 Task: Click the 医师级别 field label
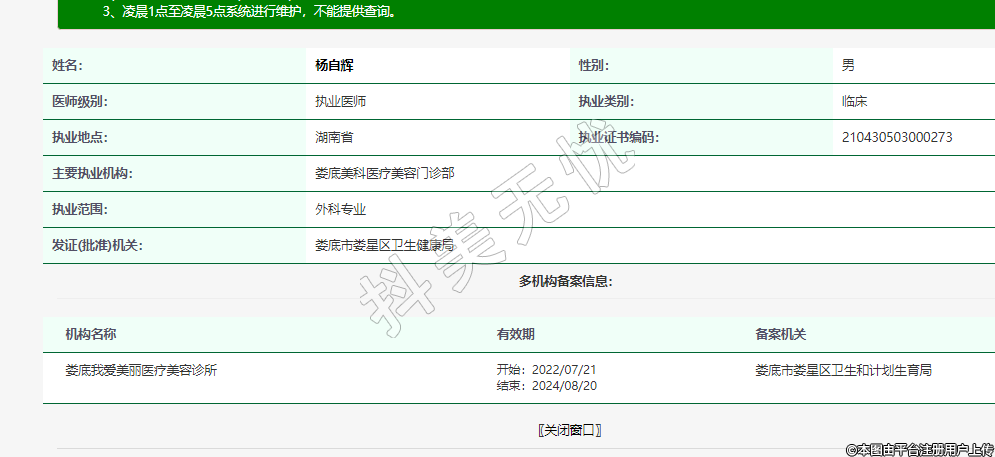(79, 102)
